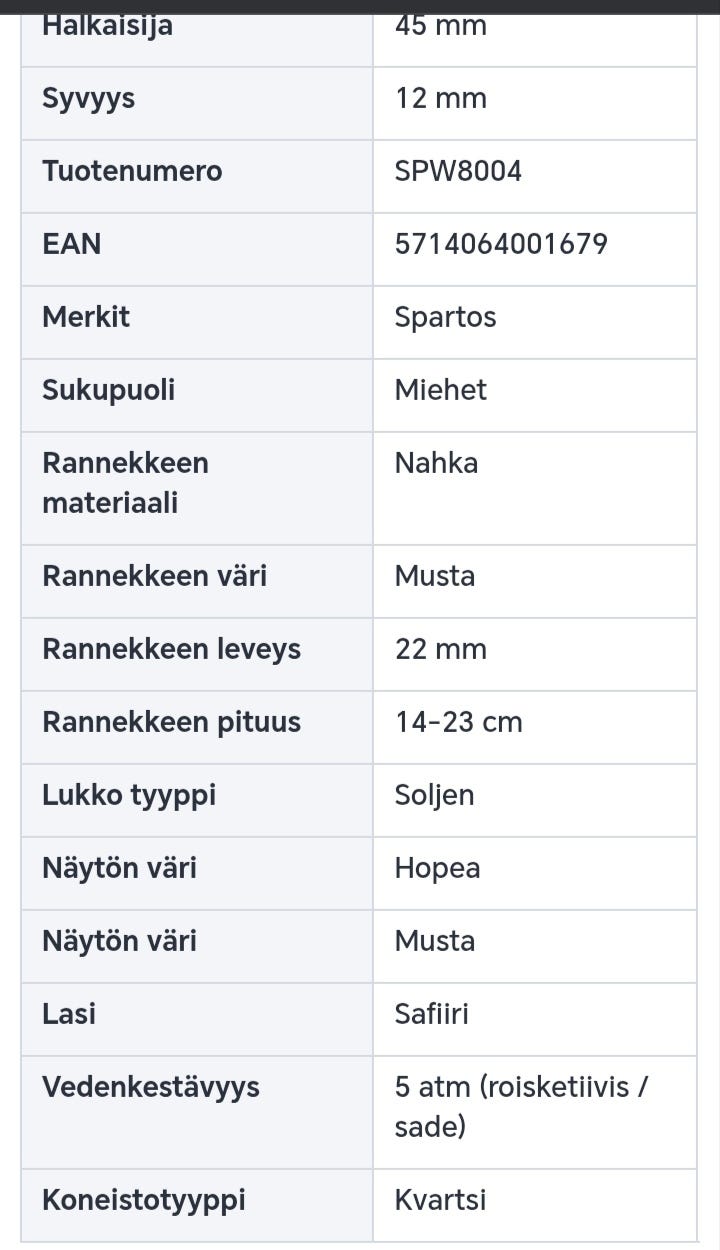Select the product number SPW8004
This screenshot has height=1250, width=720.
[x=458, y=171]
